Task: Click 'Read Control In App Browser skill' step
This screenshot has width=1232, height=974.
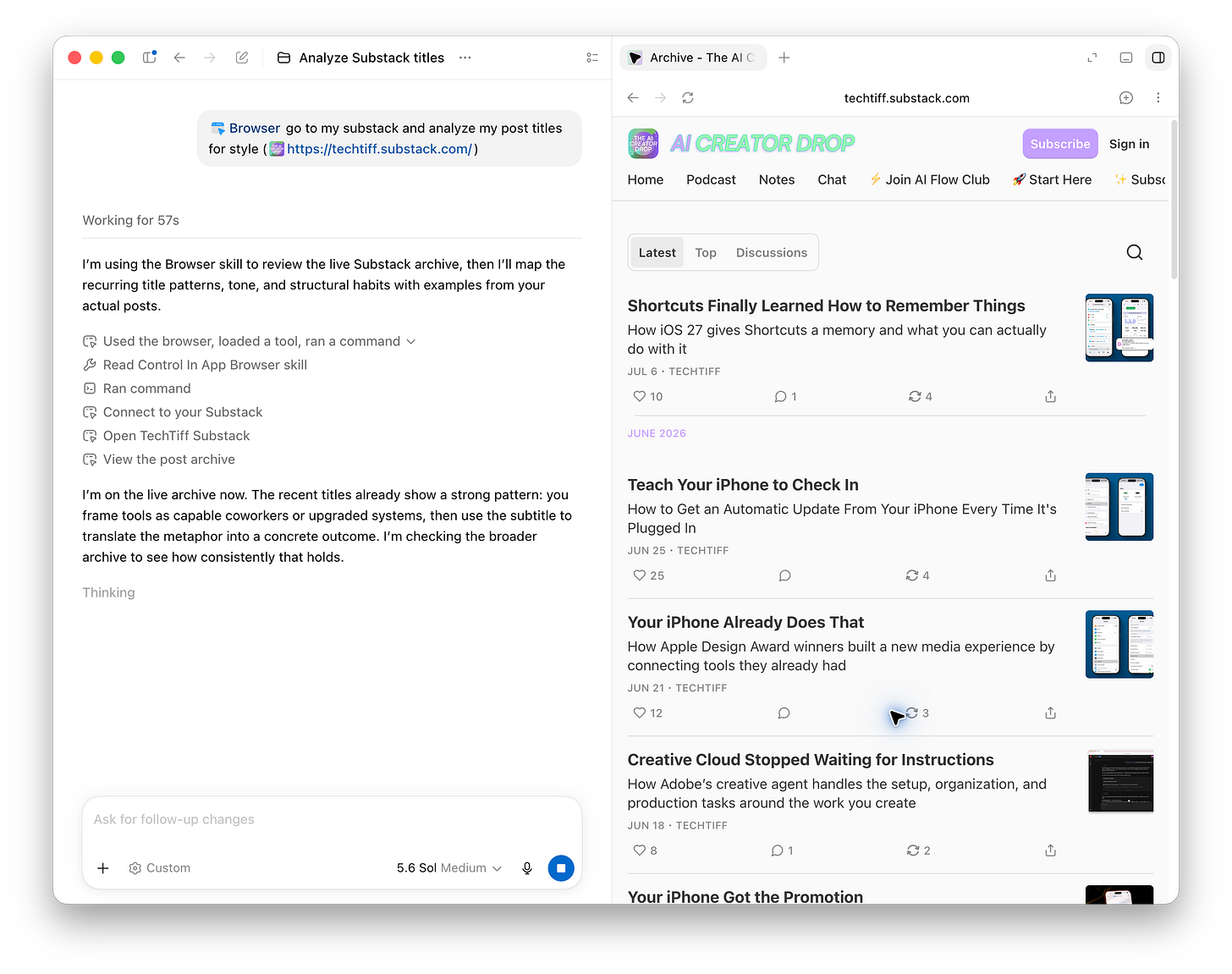Action: [195, 365]
